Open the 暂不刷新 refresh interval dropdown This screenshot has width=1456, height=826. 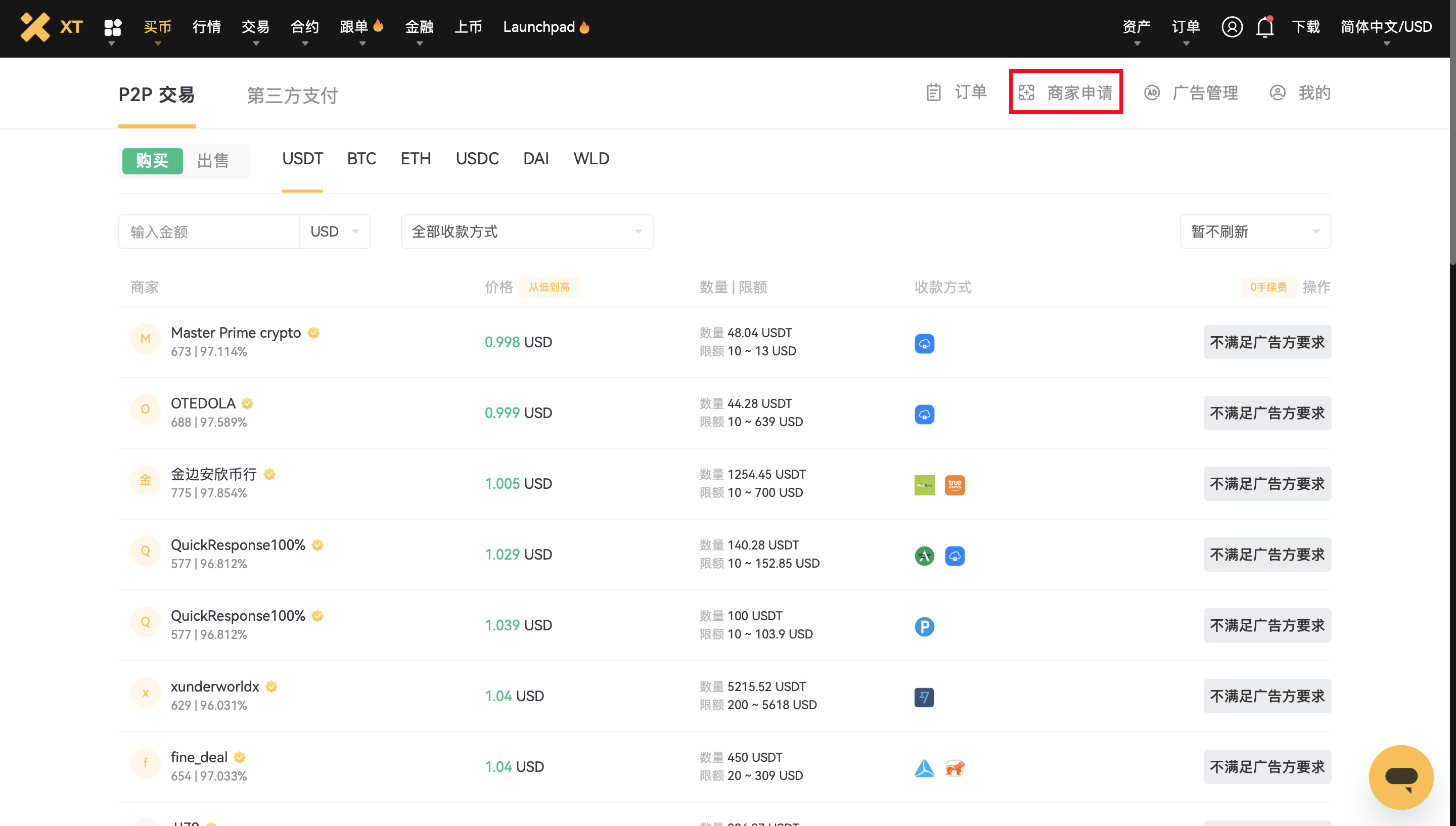tap(1255, 232)
